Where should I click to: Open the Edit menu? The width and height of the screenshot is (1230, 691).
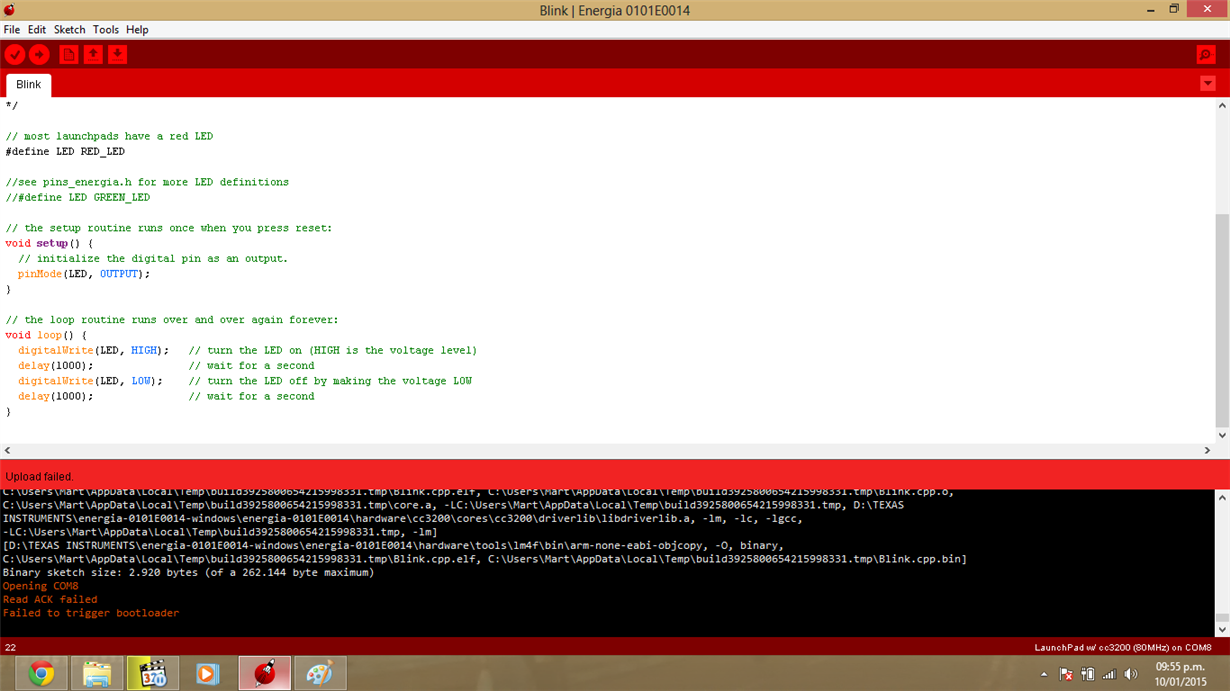[x=37, y=30]
